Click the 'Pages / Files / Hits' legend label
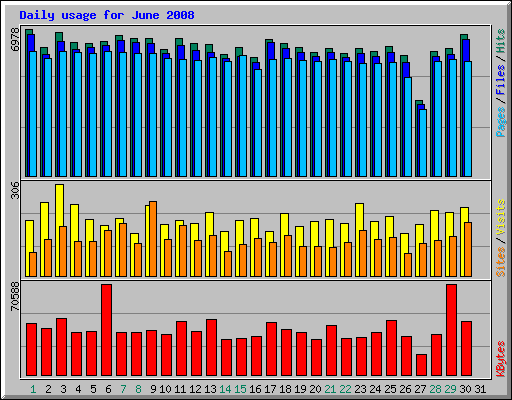This screenshot has width=512, height=400. (x=500, y=83)
